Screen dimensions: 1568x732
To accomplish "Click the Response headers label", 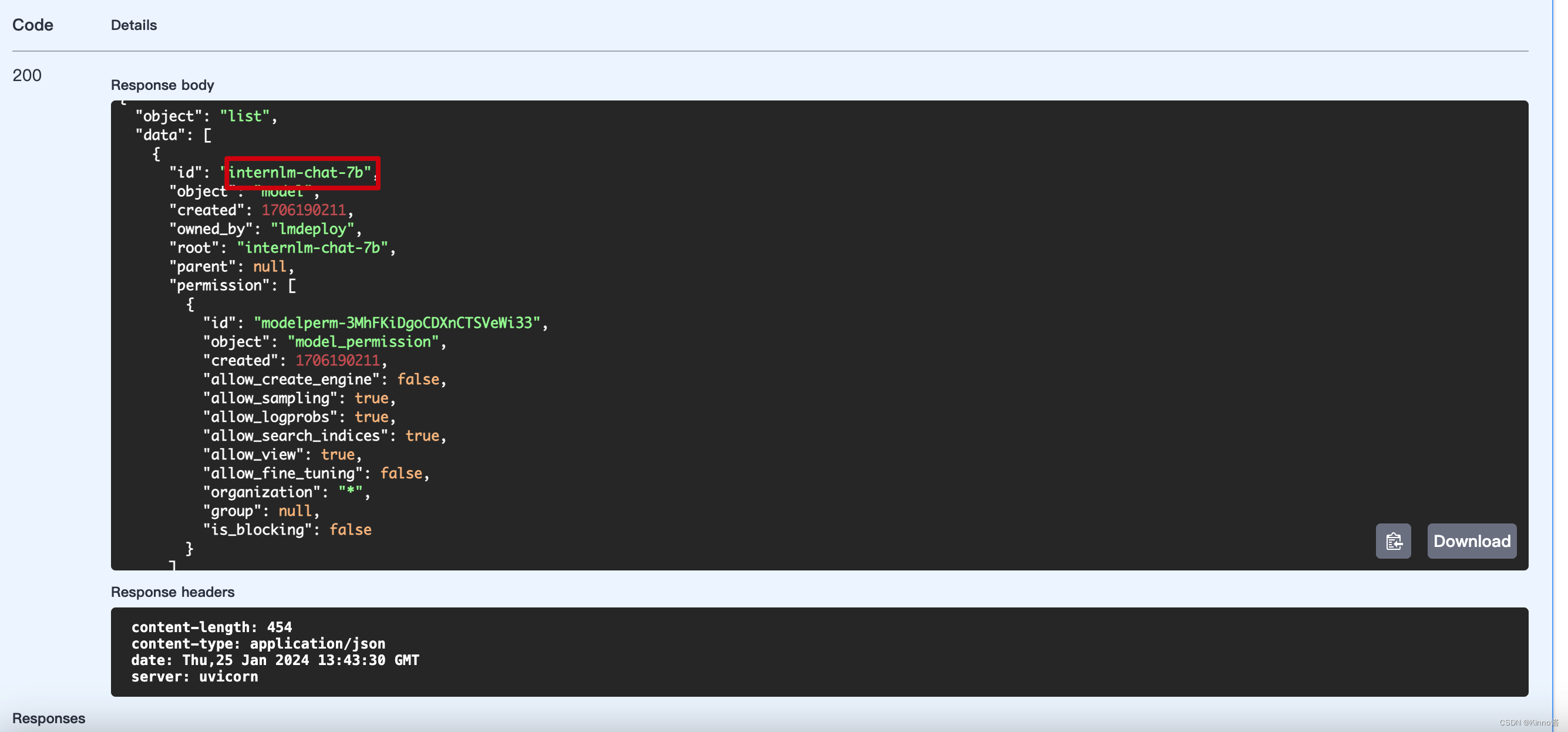I will click(172, 592).
